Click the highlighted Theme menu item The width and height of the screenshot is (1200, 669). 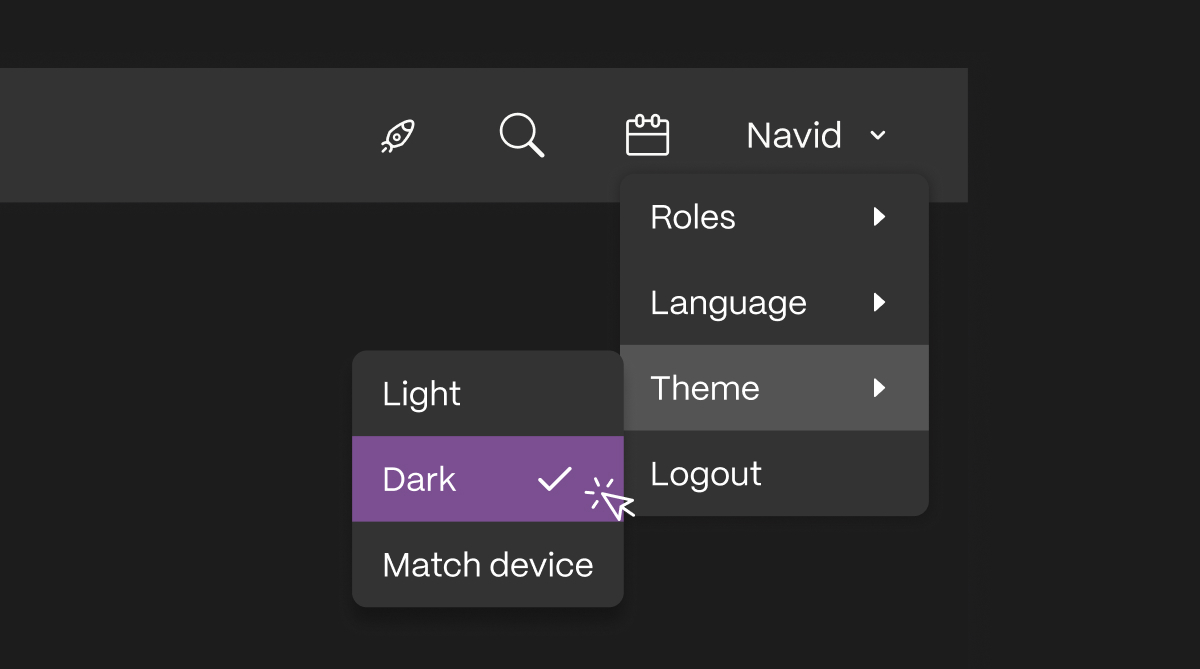774,388
